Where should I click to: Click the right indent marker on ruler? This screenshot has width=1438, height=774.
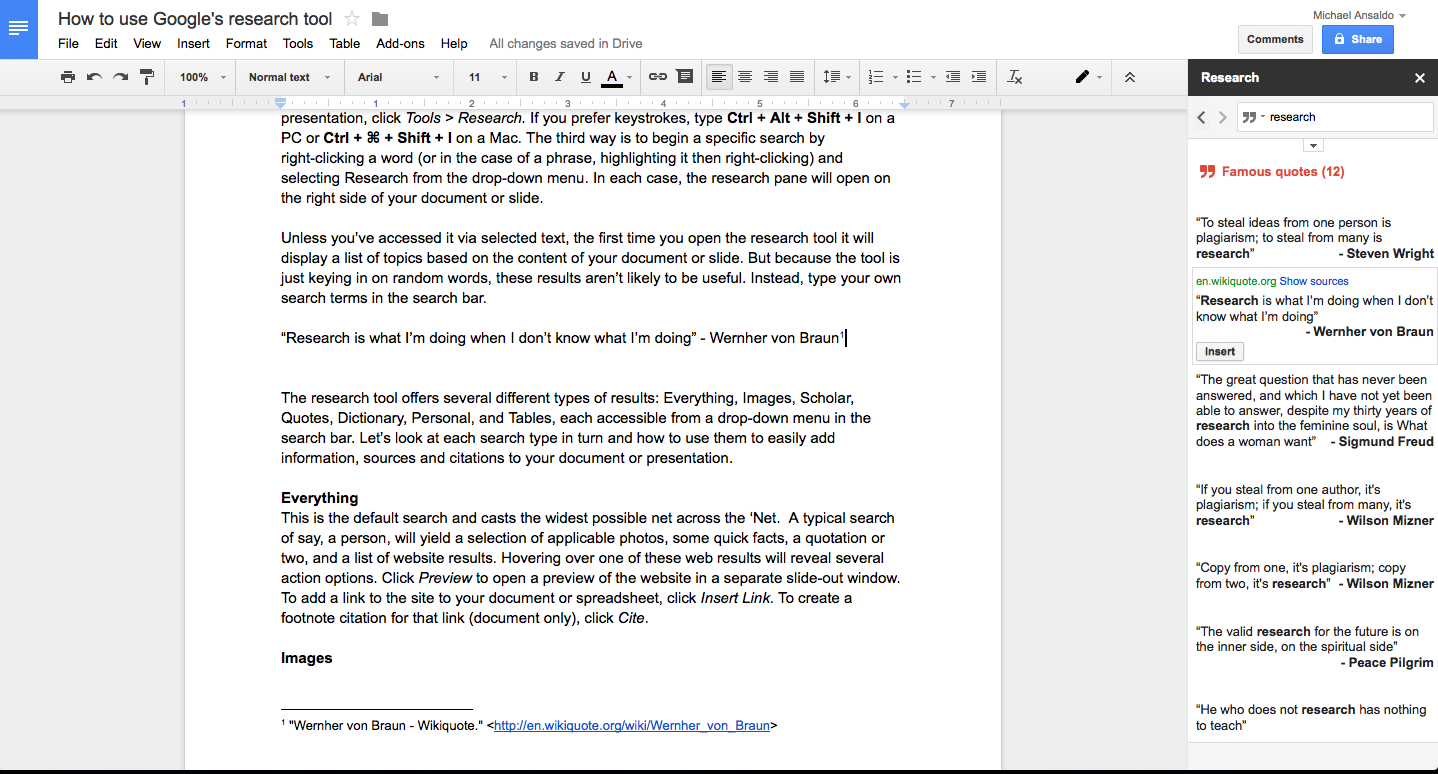click(904, 104)
